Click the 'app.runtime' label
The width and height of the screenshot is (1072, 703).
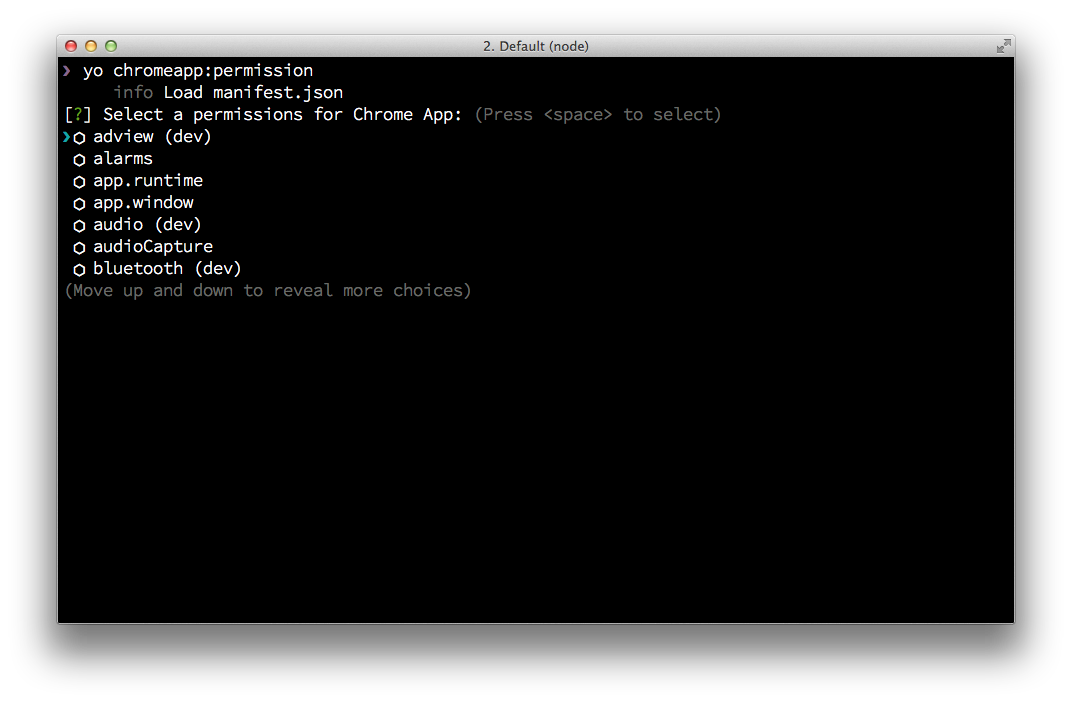pyautogui.click(x=148, y=181)
